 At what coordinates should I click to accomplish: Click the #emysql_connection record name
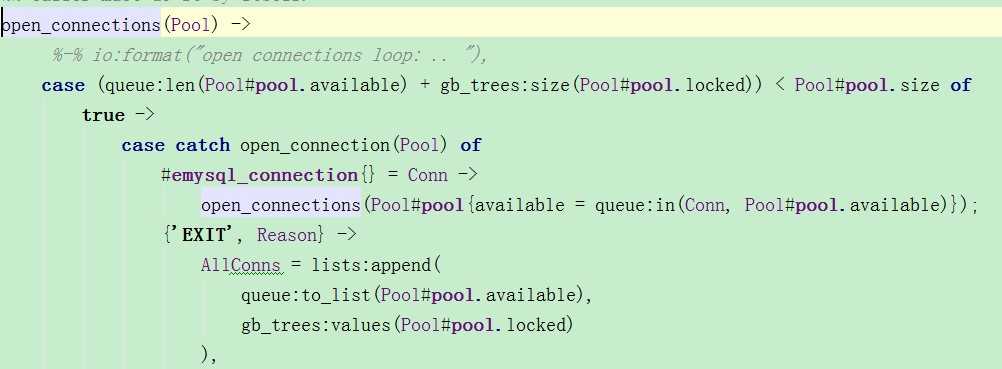[x=259, y=175]
